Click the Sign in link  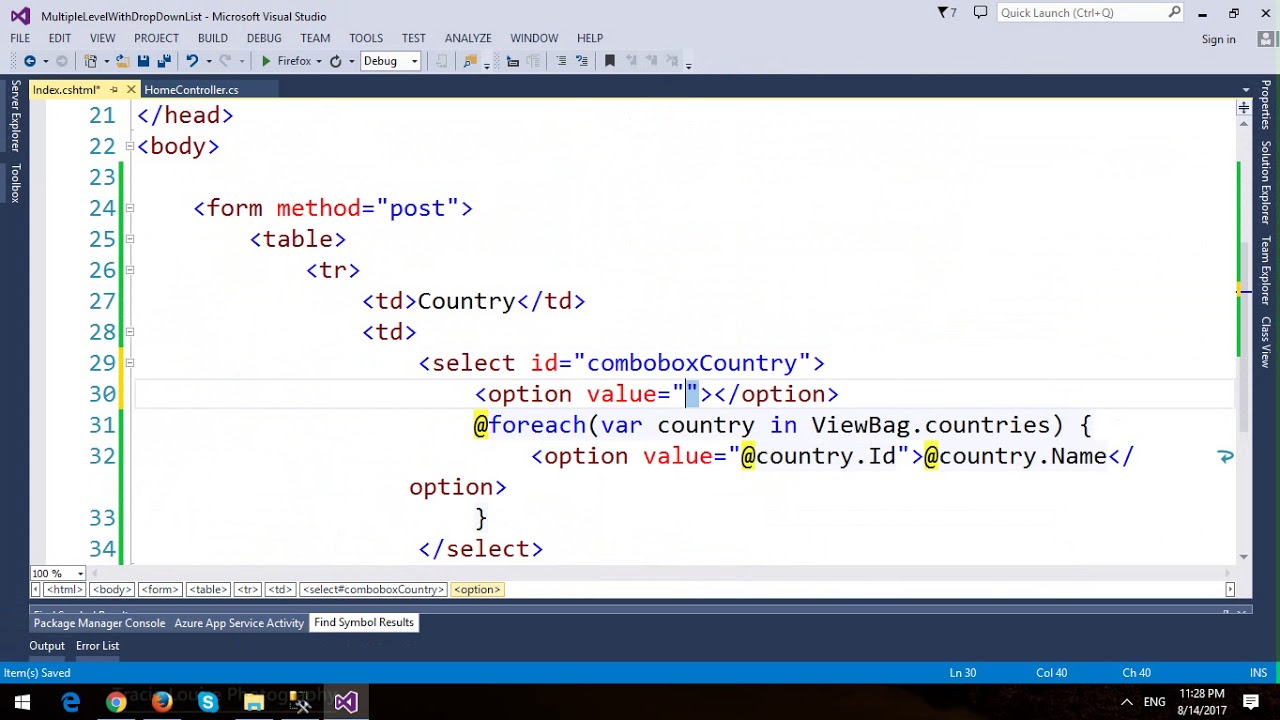pos(1218,39)
